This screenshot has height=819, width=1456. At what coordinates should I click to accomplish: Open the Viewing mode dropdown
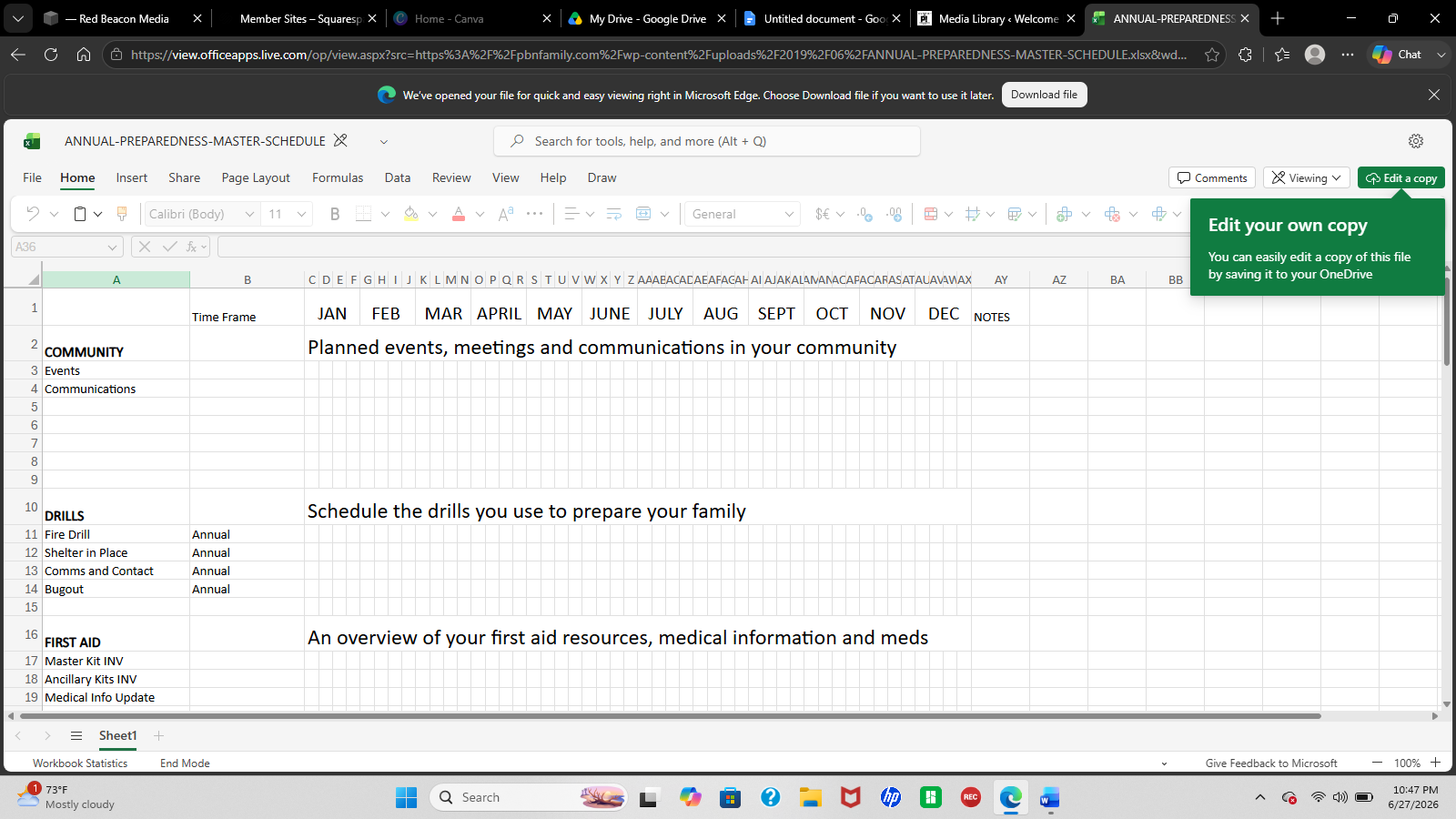1306,177
